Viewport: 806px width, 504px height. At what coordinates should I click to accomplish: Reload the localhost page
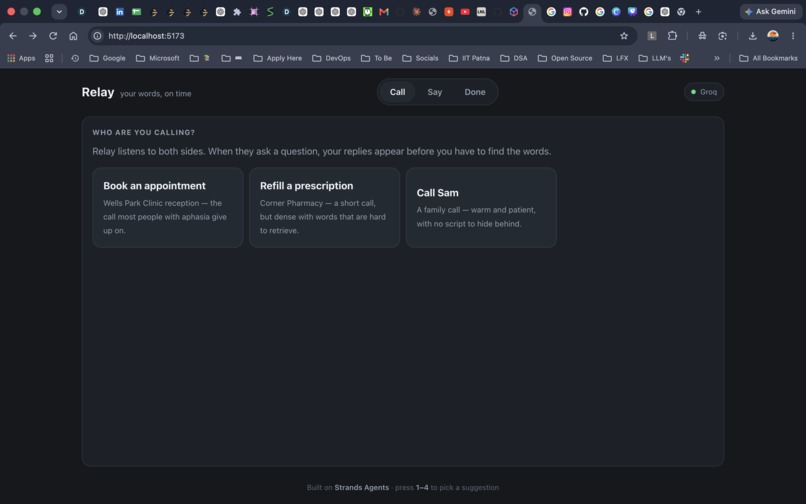(53, 36)
